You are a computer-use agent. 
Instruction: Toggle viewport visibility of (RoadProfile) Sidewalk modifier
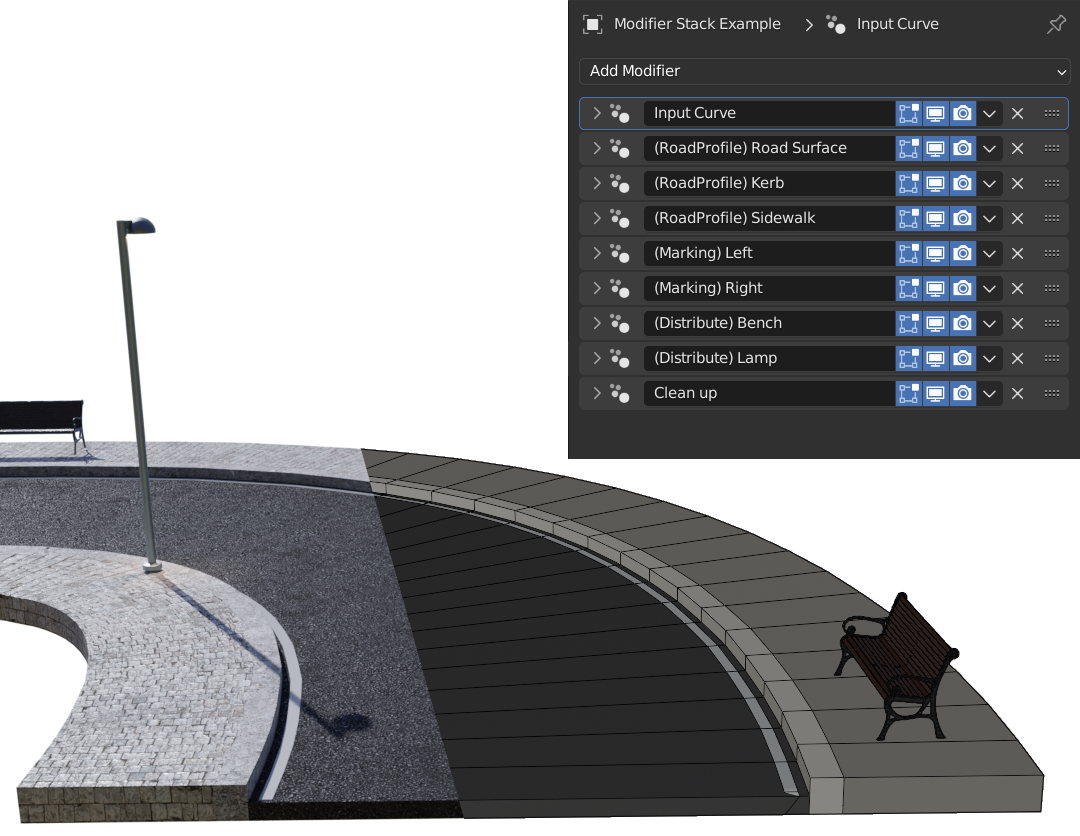(935, 218)
